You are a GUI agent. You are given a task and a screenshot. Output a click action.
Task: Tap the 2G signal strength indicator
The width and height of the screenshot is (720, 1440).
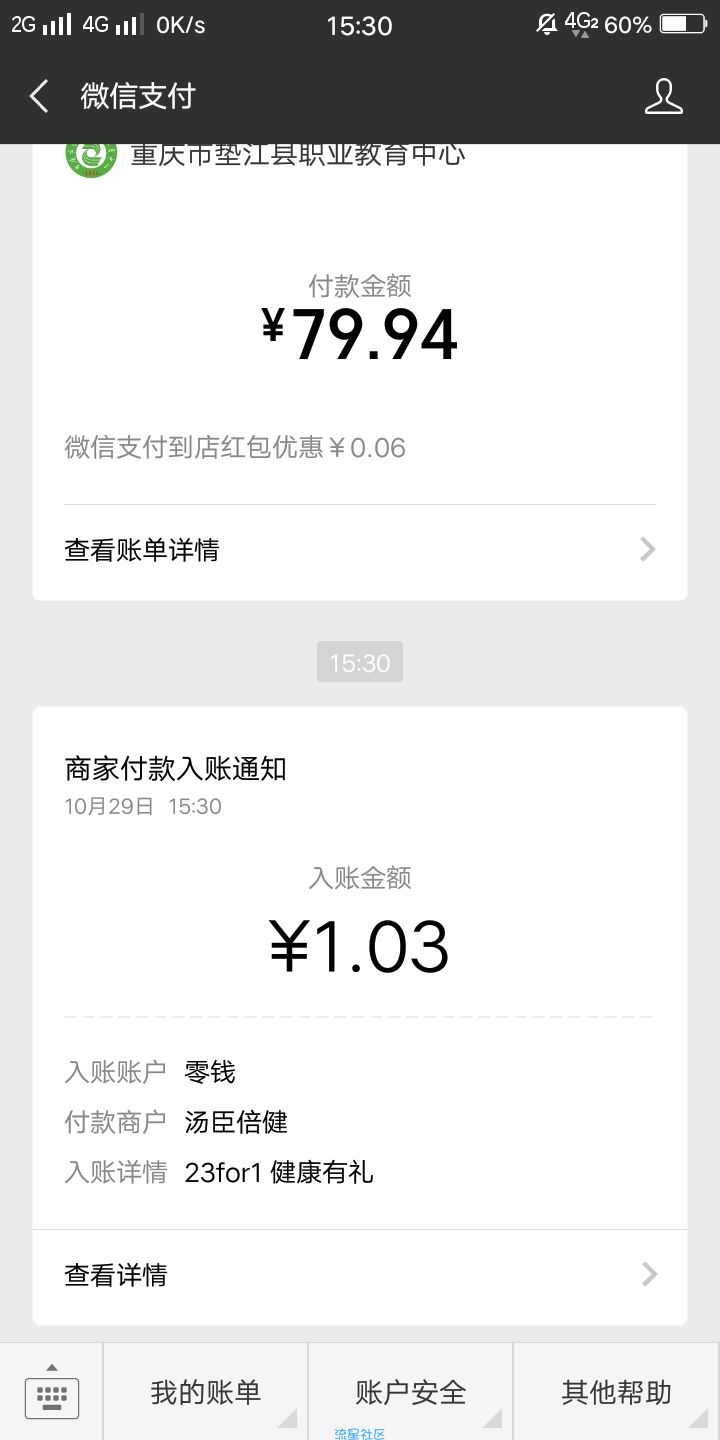(42, 25)
